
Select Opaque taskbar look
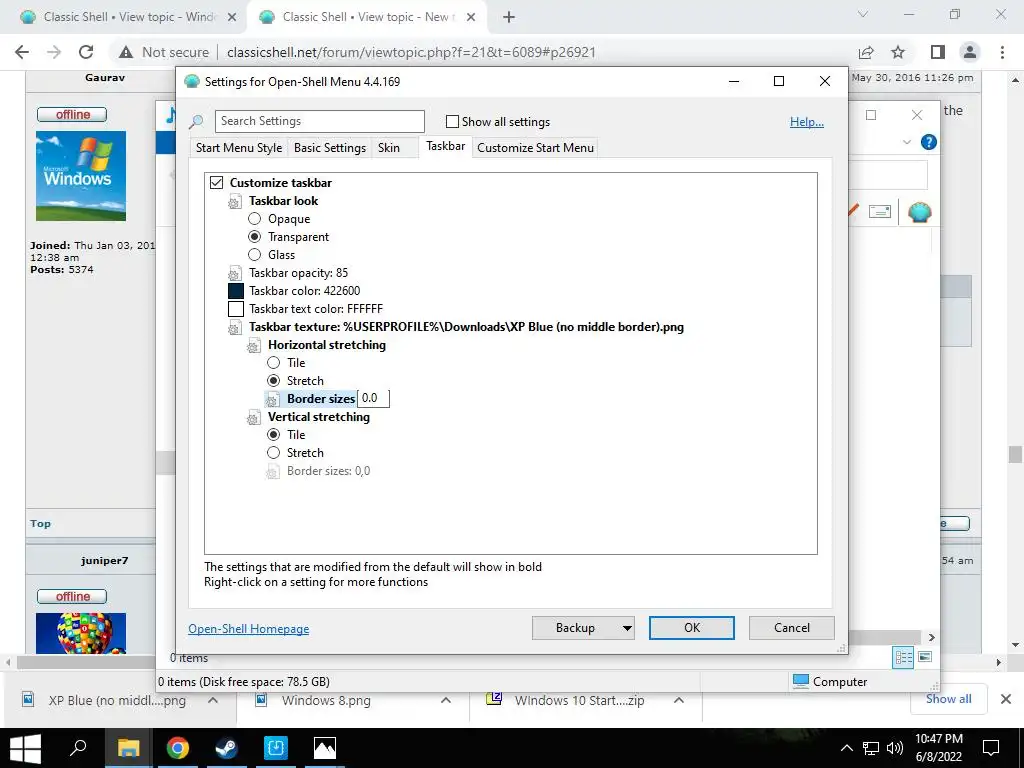255,219
